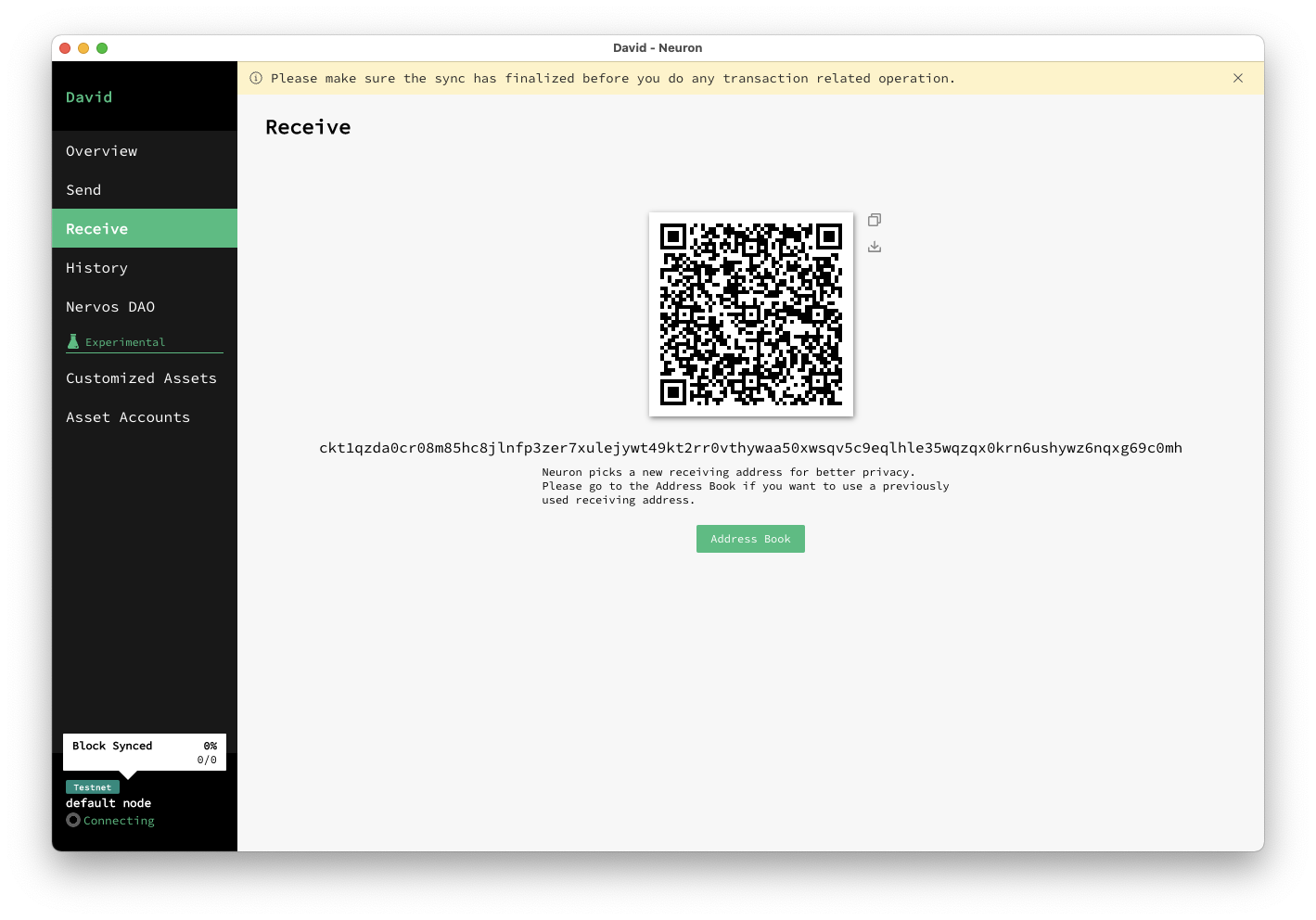Copy the receiving address QR code
This screenshot has height=920, width=1316.
(875, 220)
